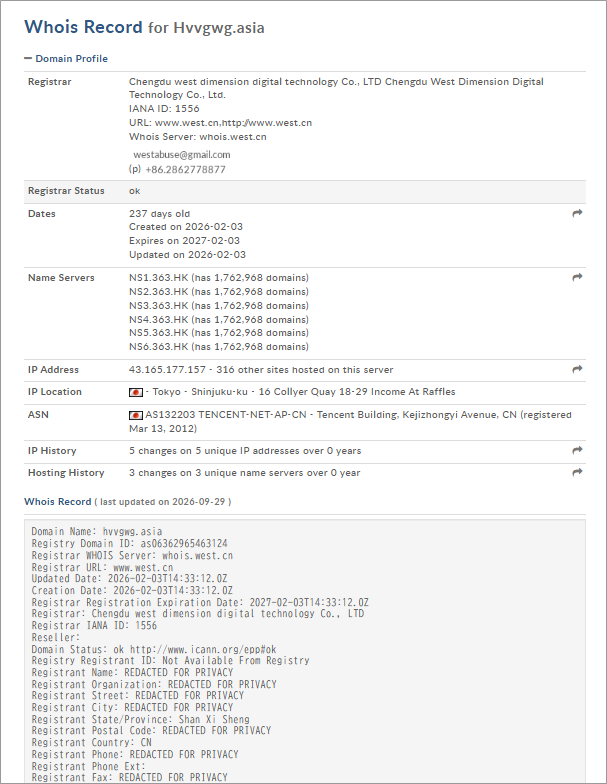Collapse the Domain Profile section
Image resolution: width=607 pixels, height=784 pixels.
(x=66, y=58)
